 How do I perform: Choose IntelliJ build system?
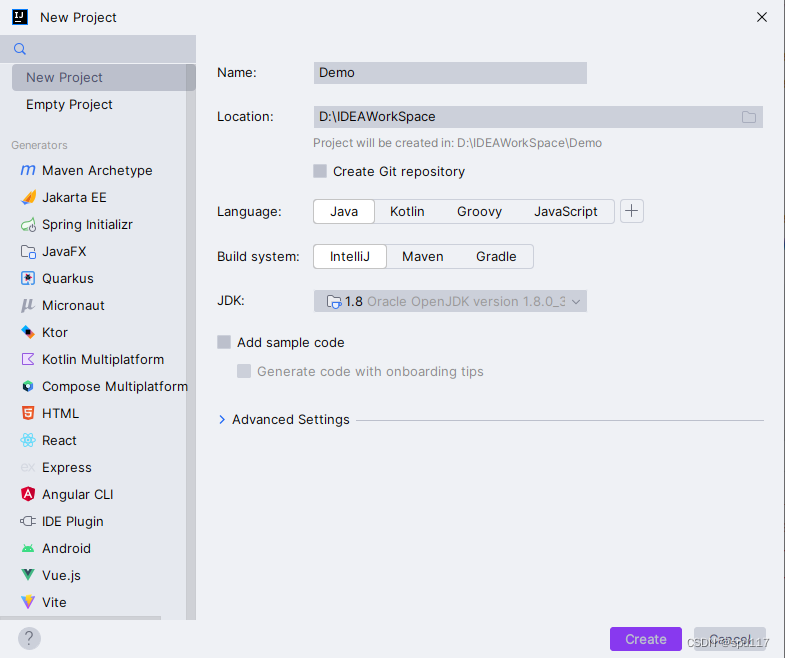tap(350, 256)
